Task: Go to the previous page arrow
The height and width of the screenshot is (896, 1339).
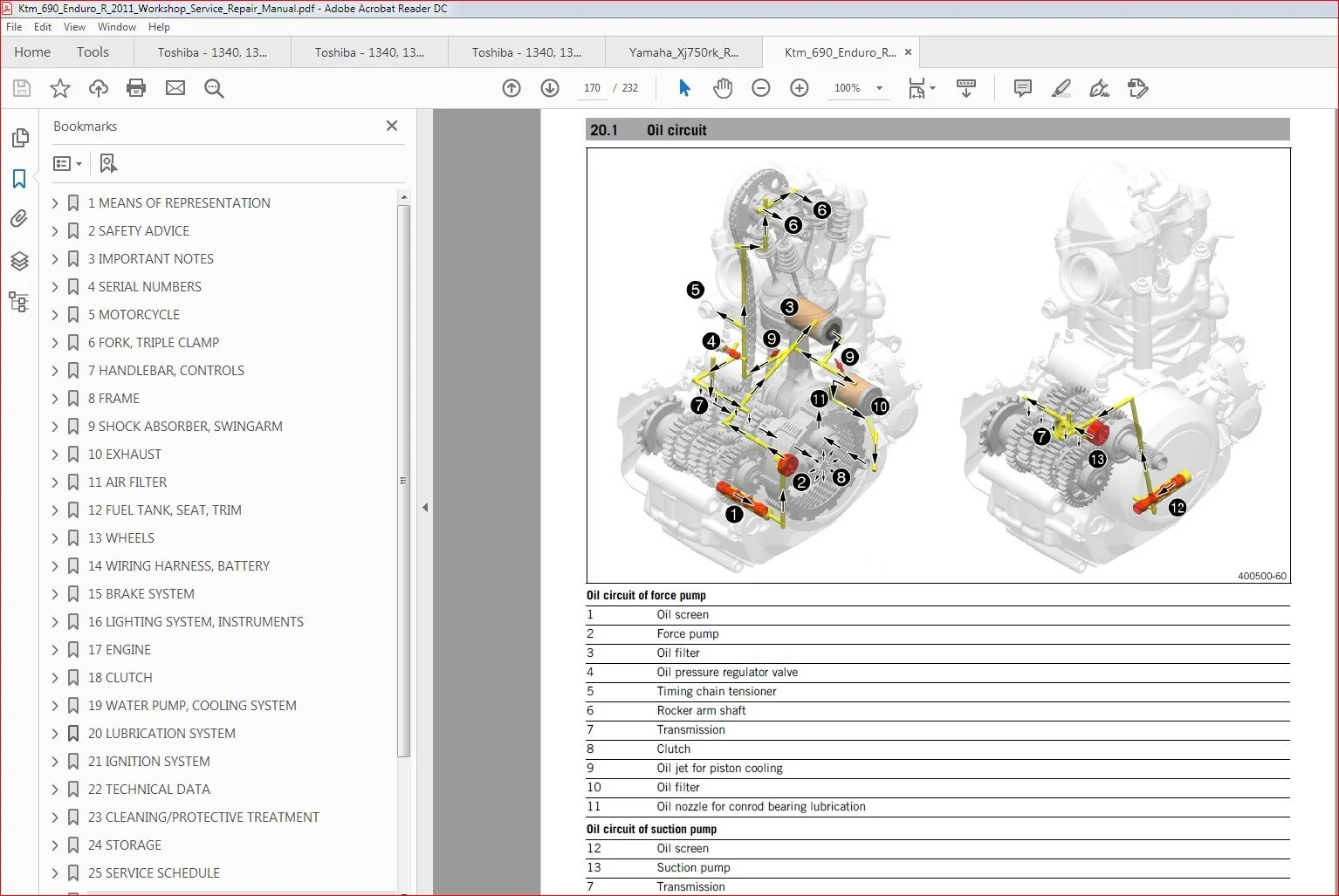Action: tap(512, 88)
